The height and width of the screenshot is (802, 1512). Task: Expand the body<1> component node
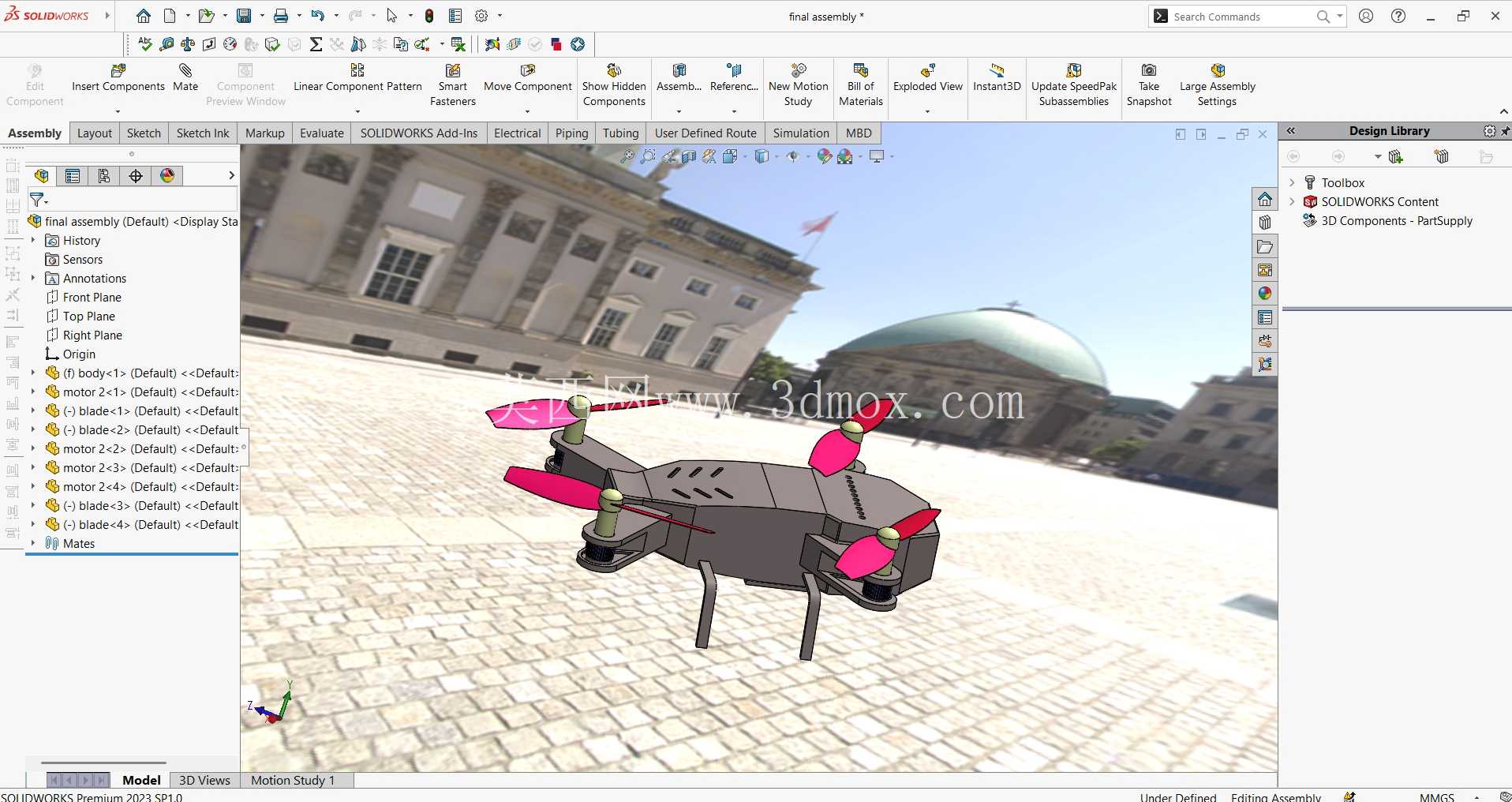point(33,373)
